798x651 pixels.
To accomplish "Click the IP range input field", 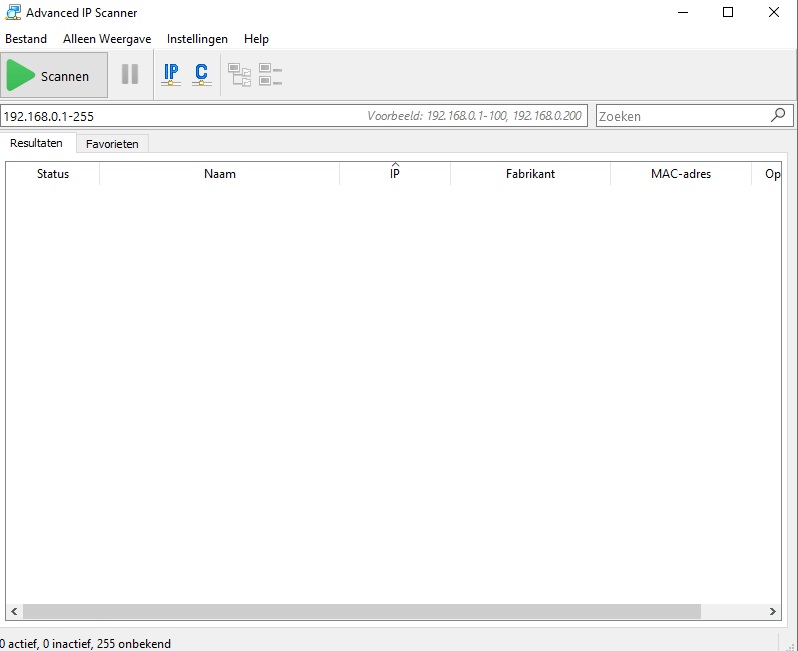I will tap(294, 116).
